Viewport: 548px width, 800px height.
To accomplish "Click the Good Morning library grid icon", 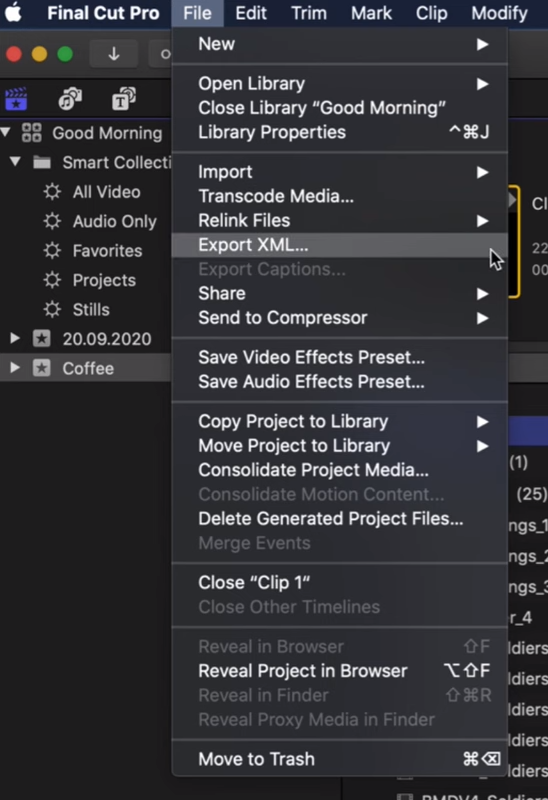I will 32,133.
